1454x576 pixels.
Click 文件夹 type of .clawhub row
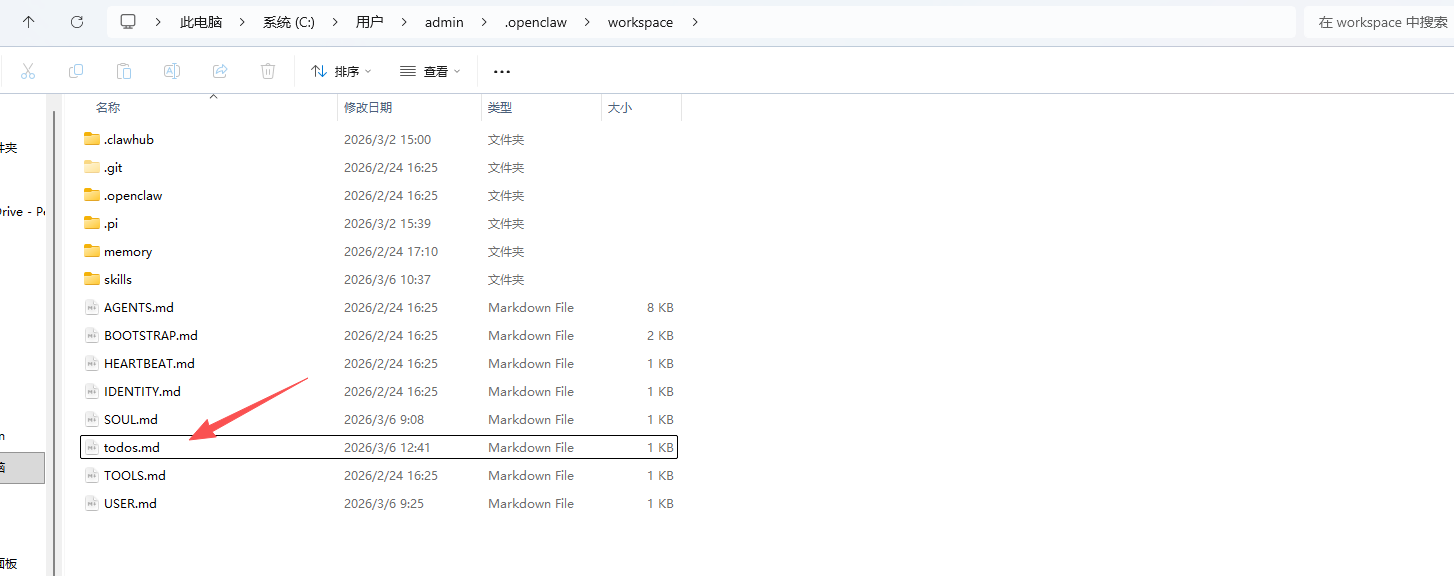(x=506, y=139)
